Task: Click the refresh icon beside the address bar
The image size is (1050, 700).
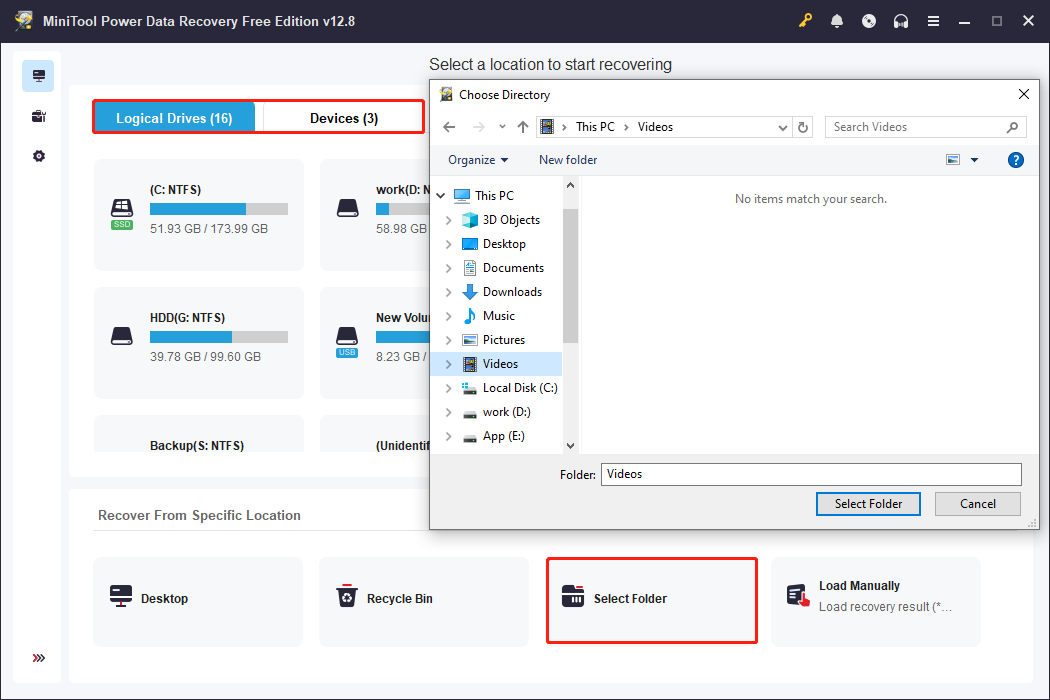Action: tap(803, 127)
